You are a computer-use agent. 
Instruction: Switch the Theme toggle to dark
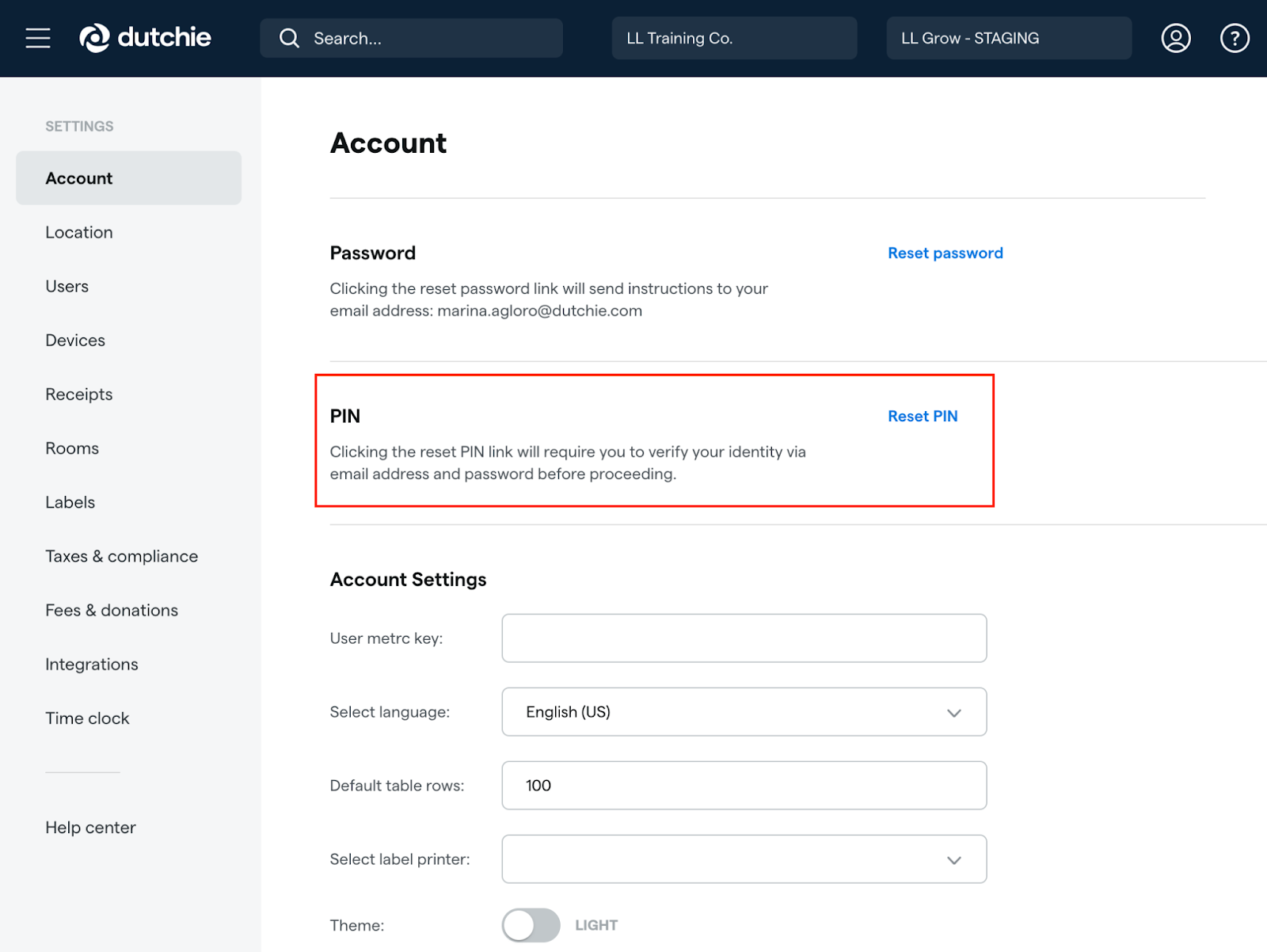point(530,924)
